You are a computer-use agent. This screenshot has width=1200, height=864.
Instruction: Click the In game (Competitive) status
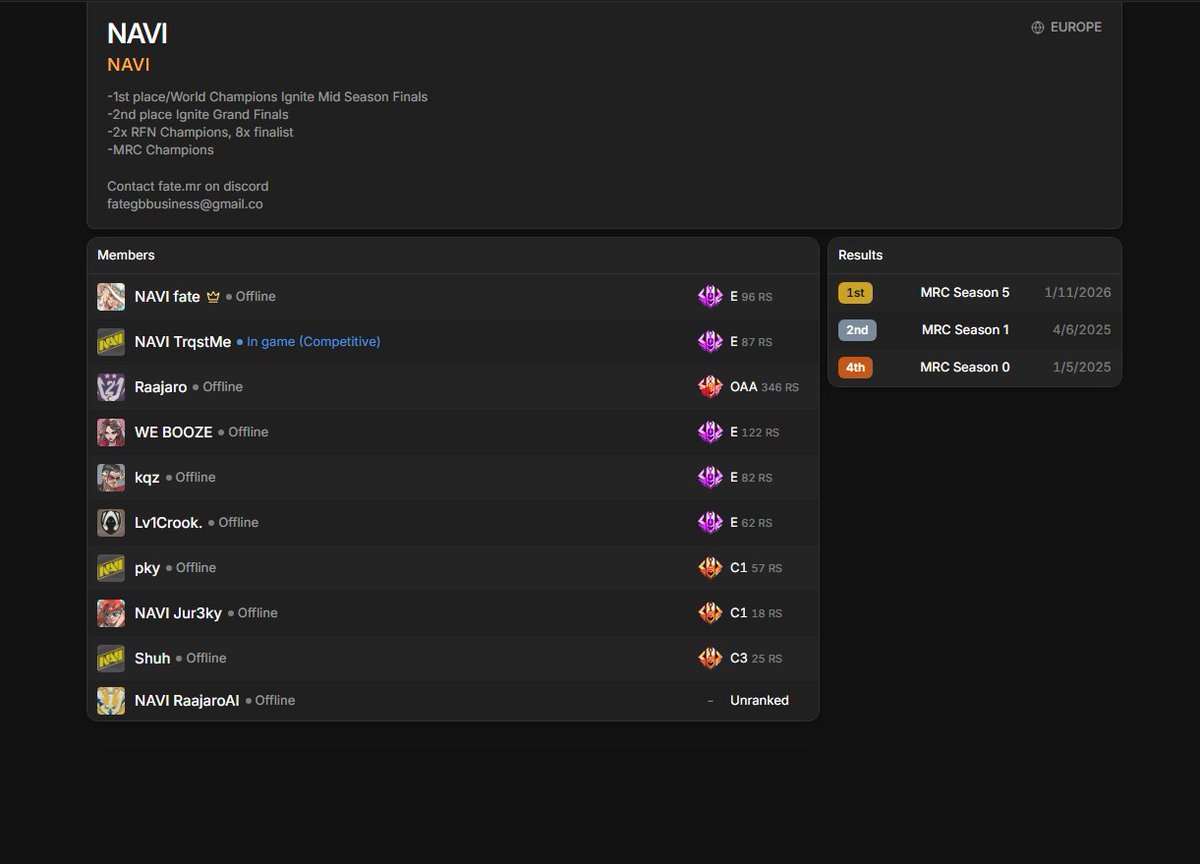(313, 342)
